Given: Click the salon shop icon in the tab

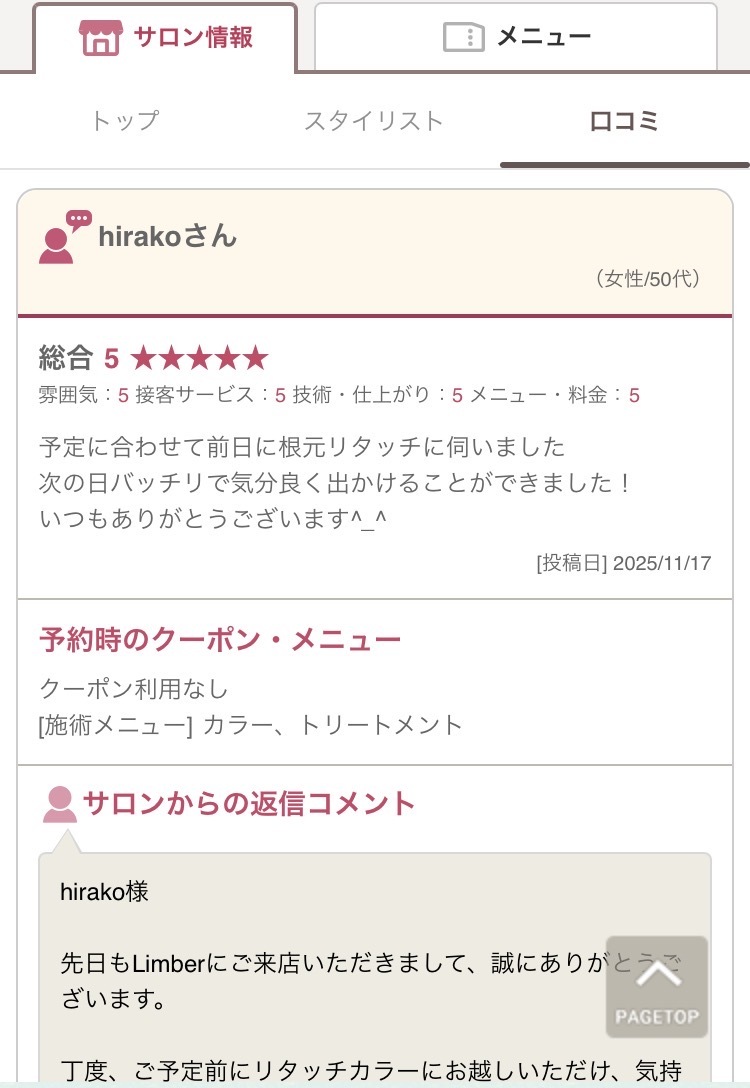Looking at the screenshot, I should (x=100, y=38).
